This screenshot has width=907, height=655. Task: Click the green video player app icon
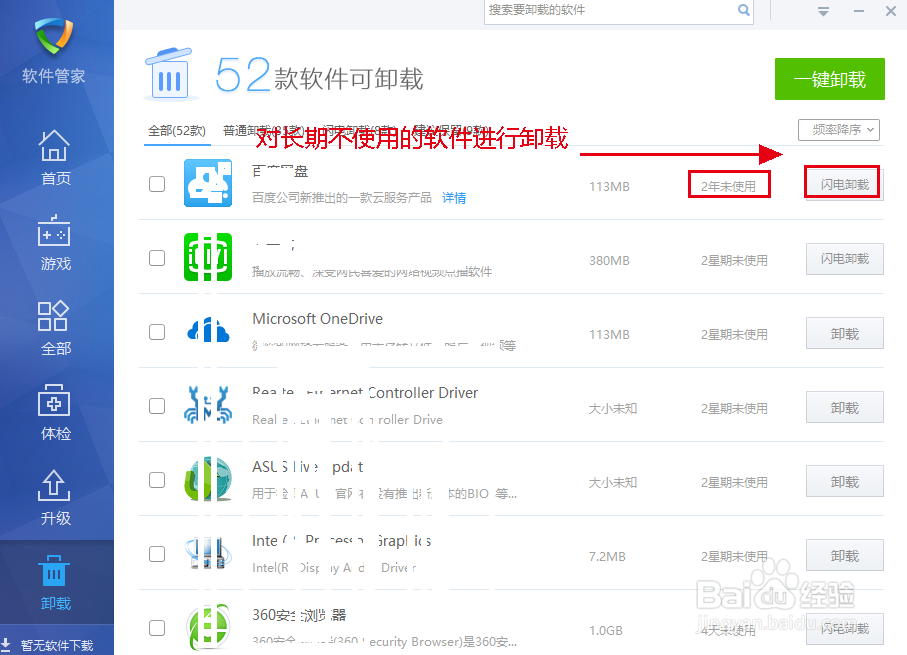pos(208,257)
